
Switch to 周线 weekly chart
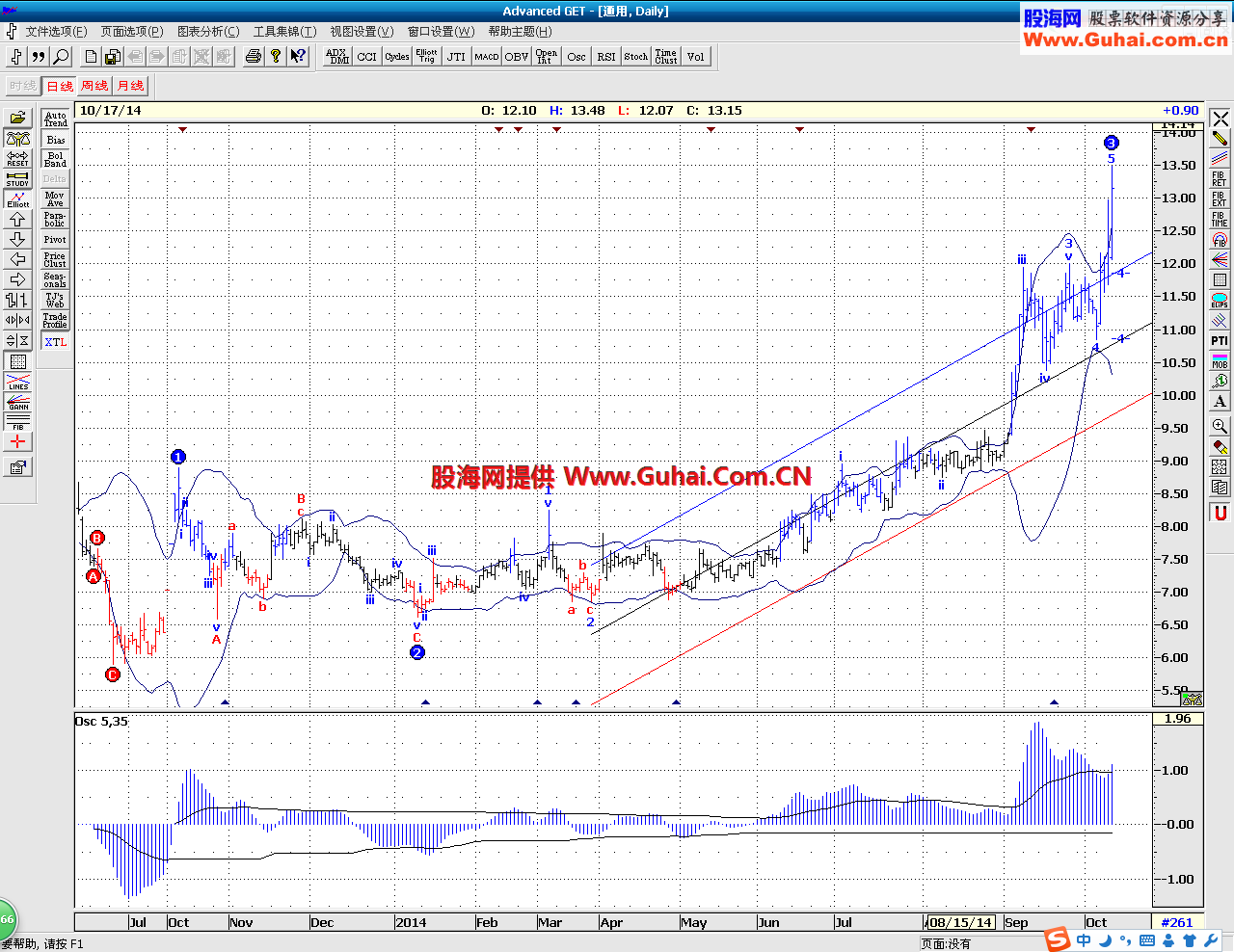click(x=94, y=86)
